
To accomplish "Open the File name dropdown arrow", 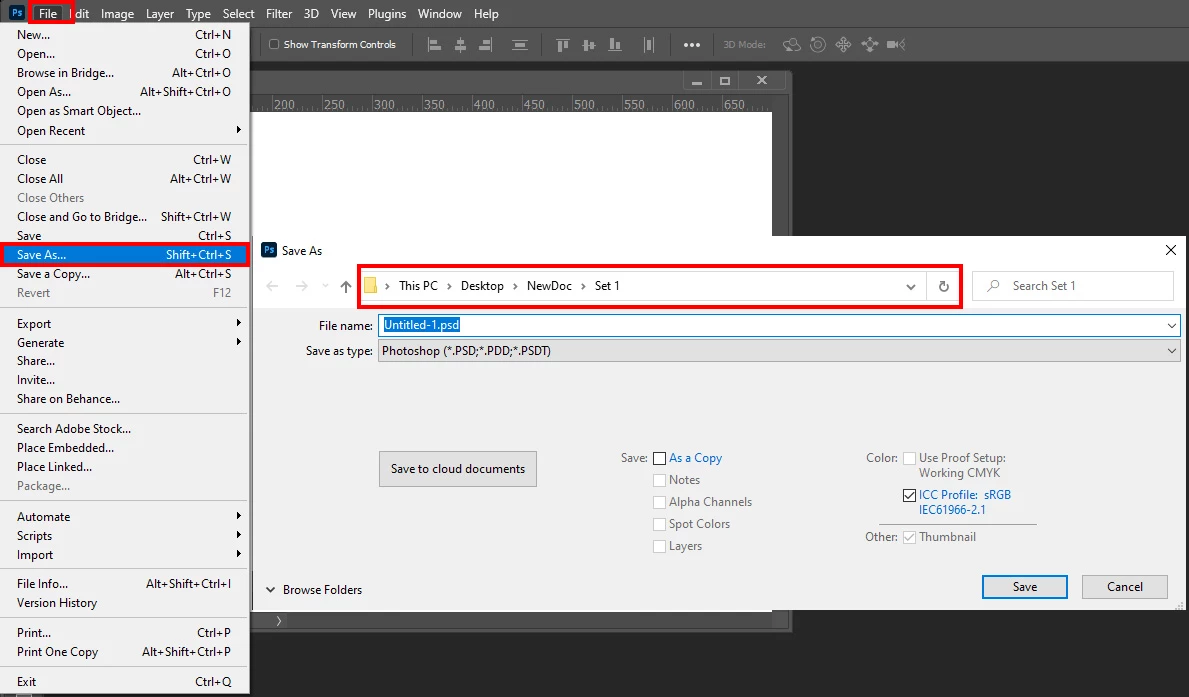I will (1172, 325).
